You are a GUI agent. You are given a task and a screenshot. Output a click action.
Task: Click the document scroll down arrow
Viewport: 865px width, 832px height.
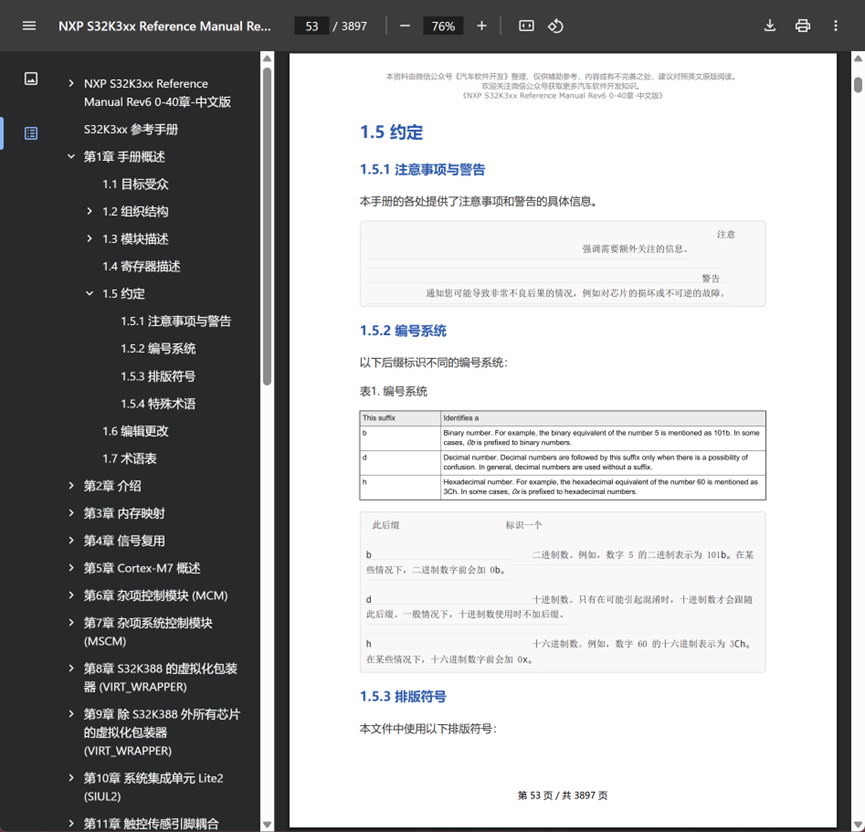(858, 825)
